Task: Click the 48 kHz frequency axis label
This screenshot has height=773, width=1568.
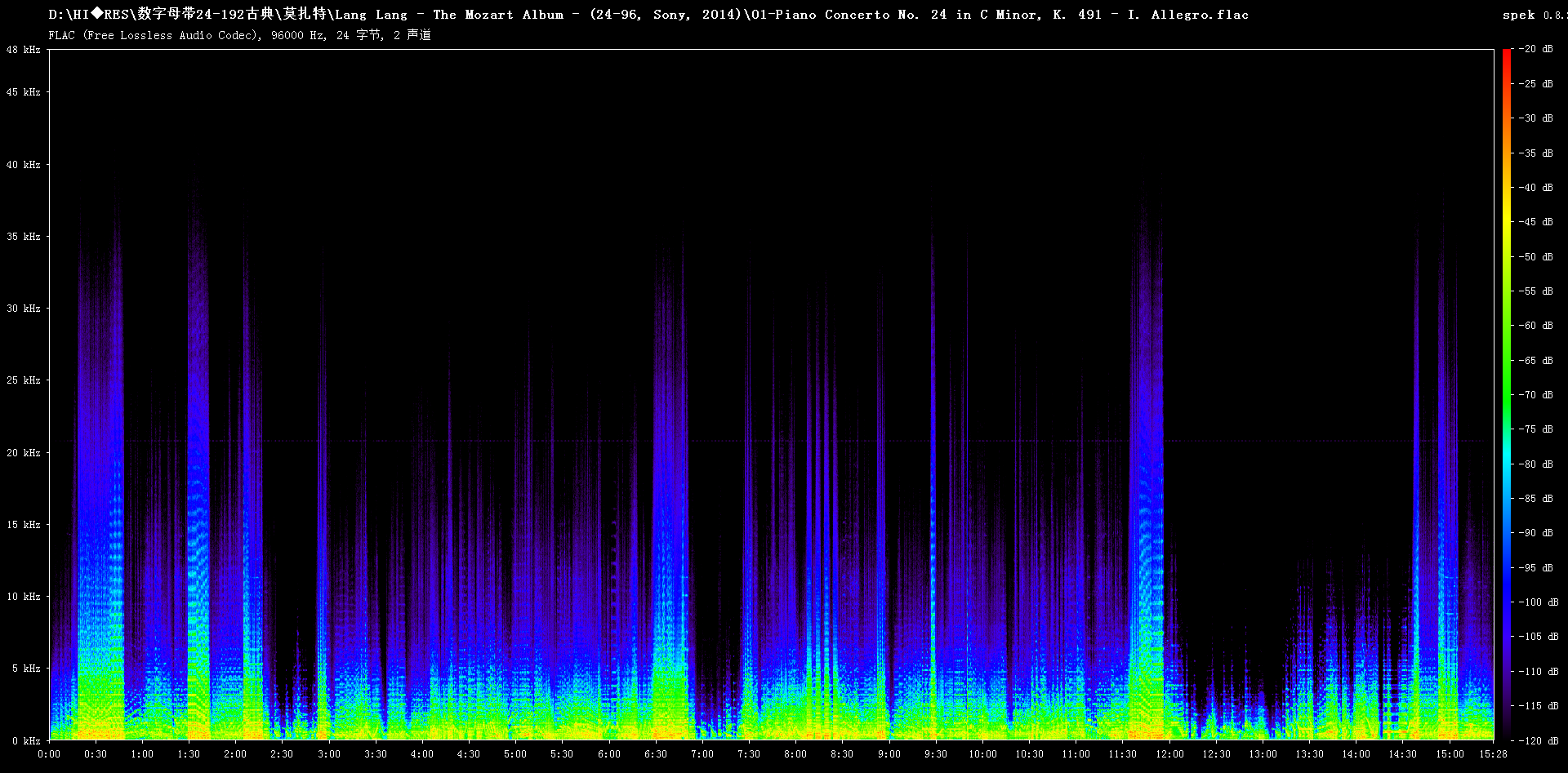Action: pyautogui.click(x=24, y=50)
